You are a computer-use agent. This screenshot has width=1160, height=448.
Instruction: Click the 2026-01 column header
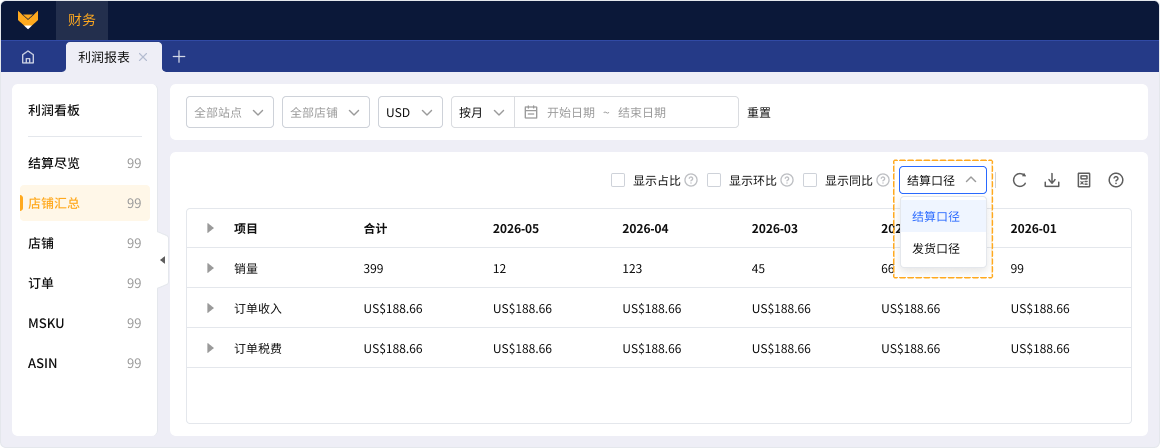click(x=1033, y=228)
